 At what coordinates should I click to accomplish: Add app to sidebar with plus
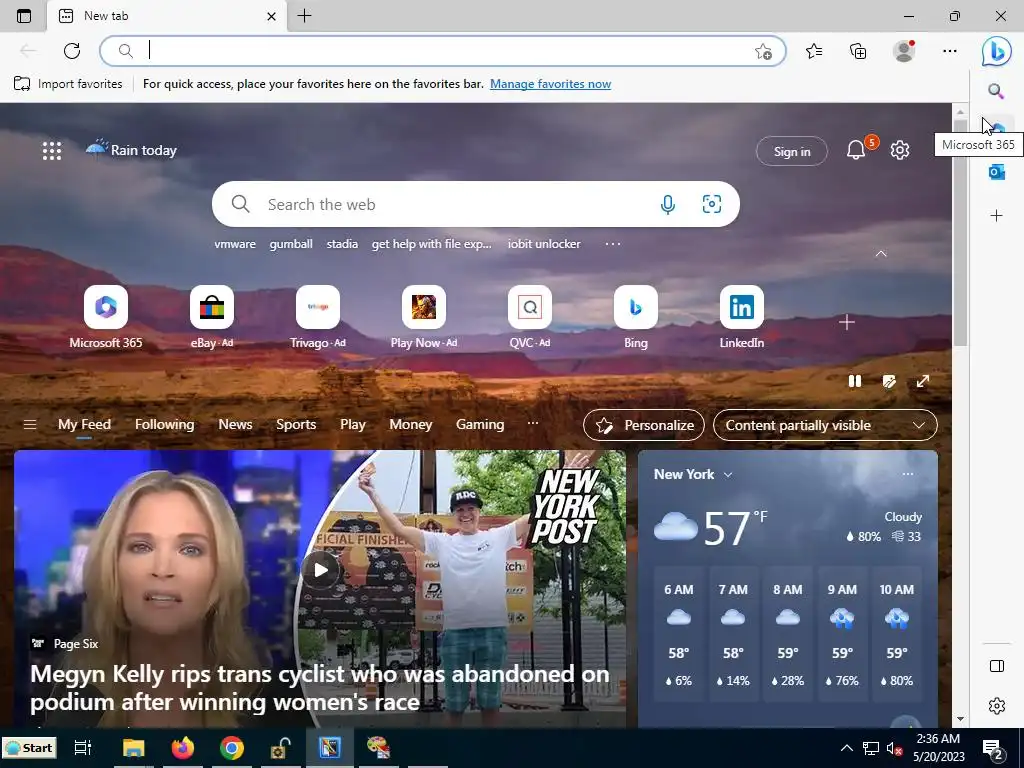[996, 216]
